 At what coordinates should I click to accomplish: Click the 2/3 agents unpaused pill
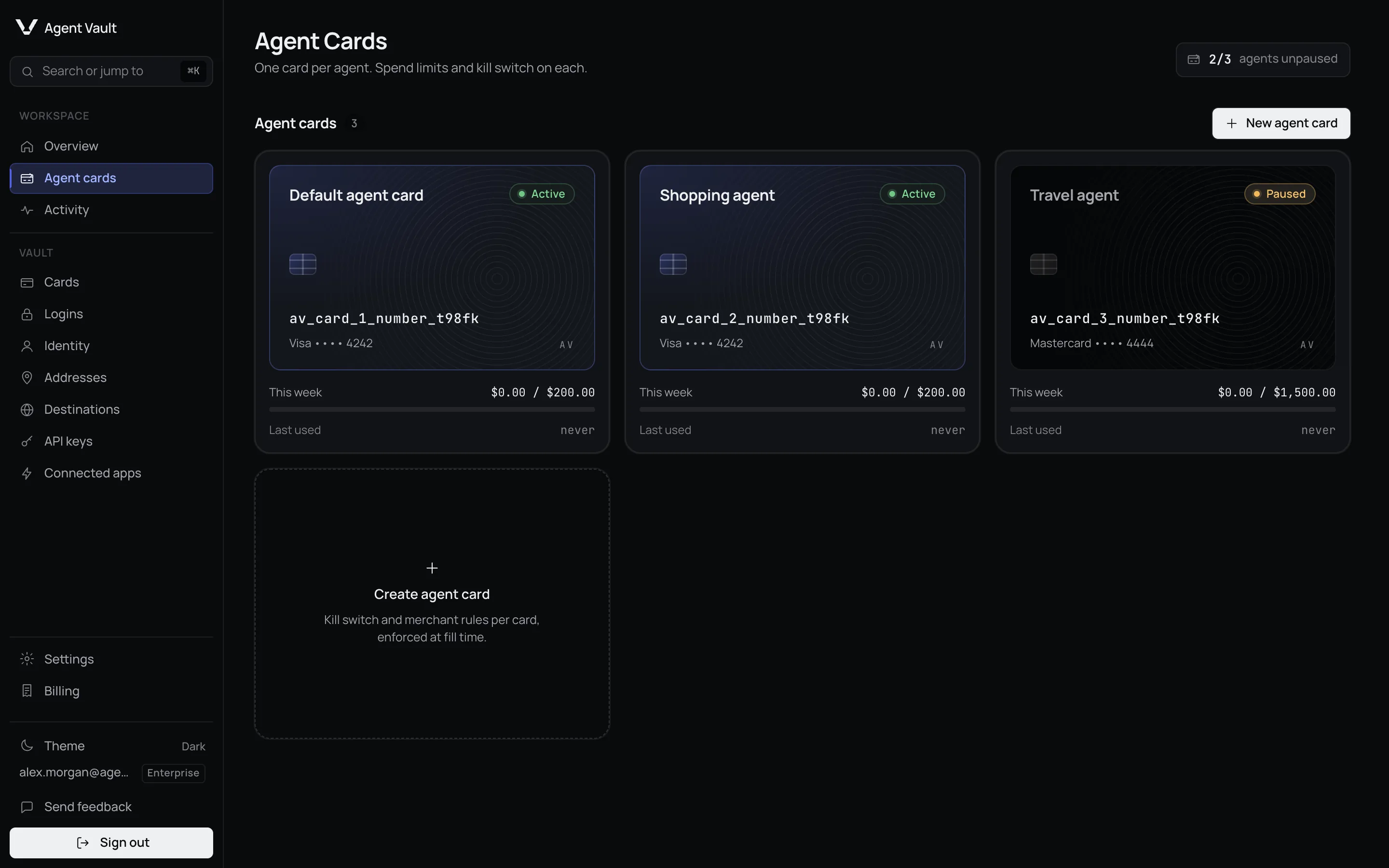click(1263, 59)
